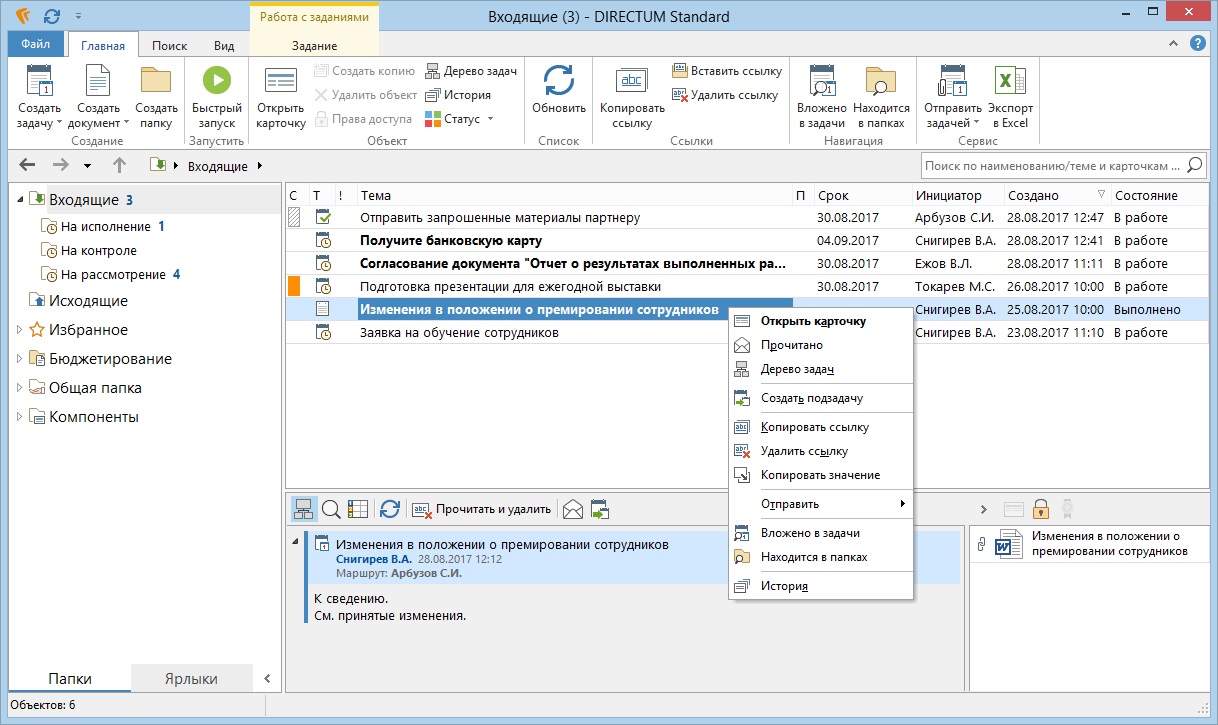
Task: Toggle task tree view button in preview toolbar
Action: click(304, 509)
